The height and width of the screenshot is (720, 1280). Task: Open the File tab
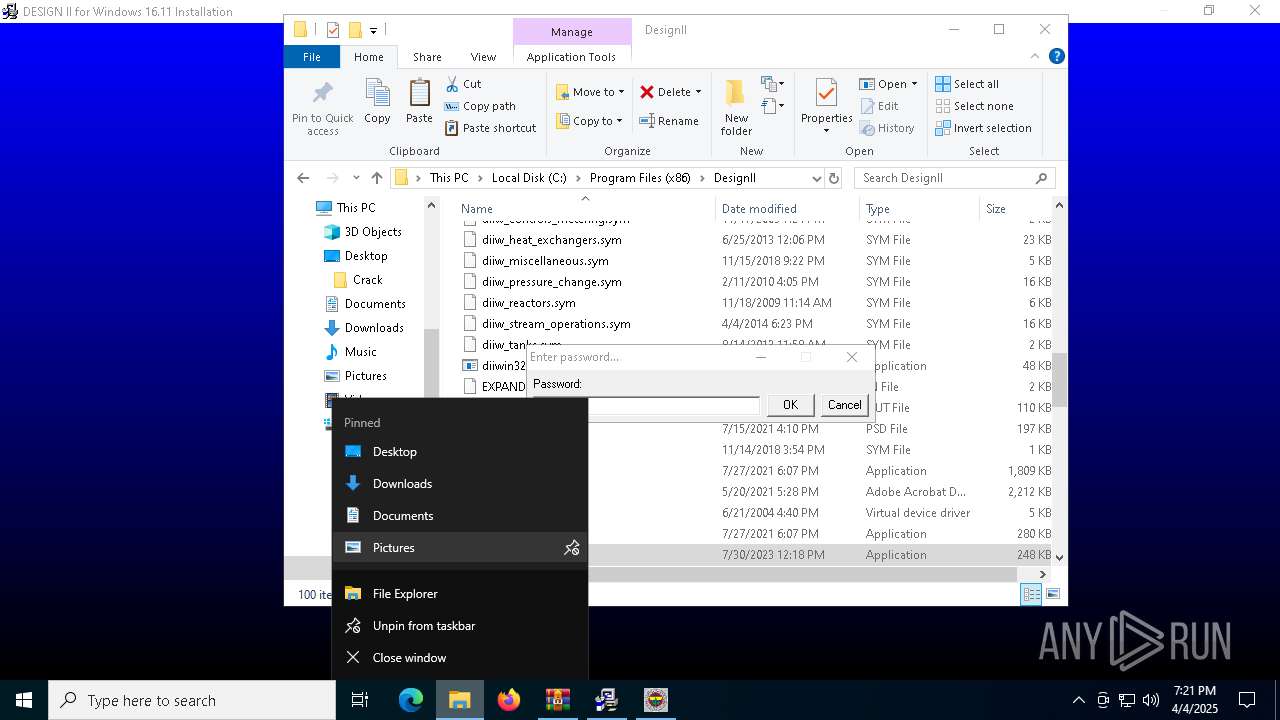[312, 57]
